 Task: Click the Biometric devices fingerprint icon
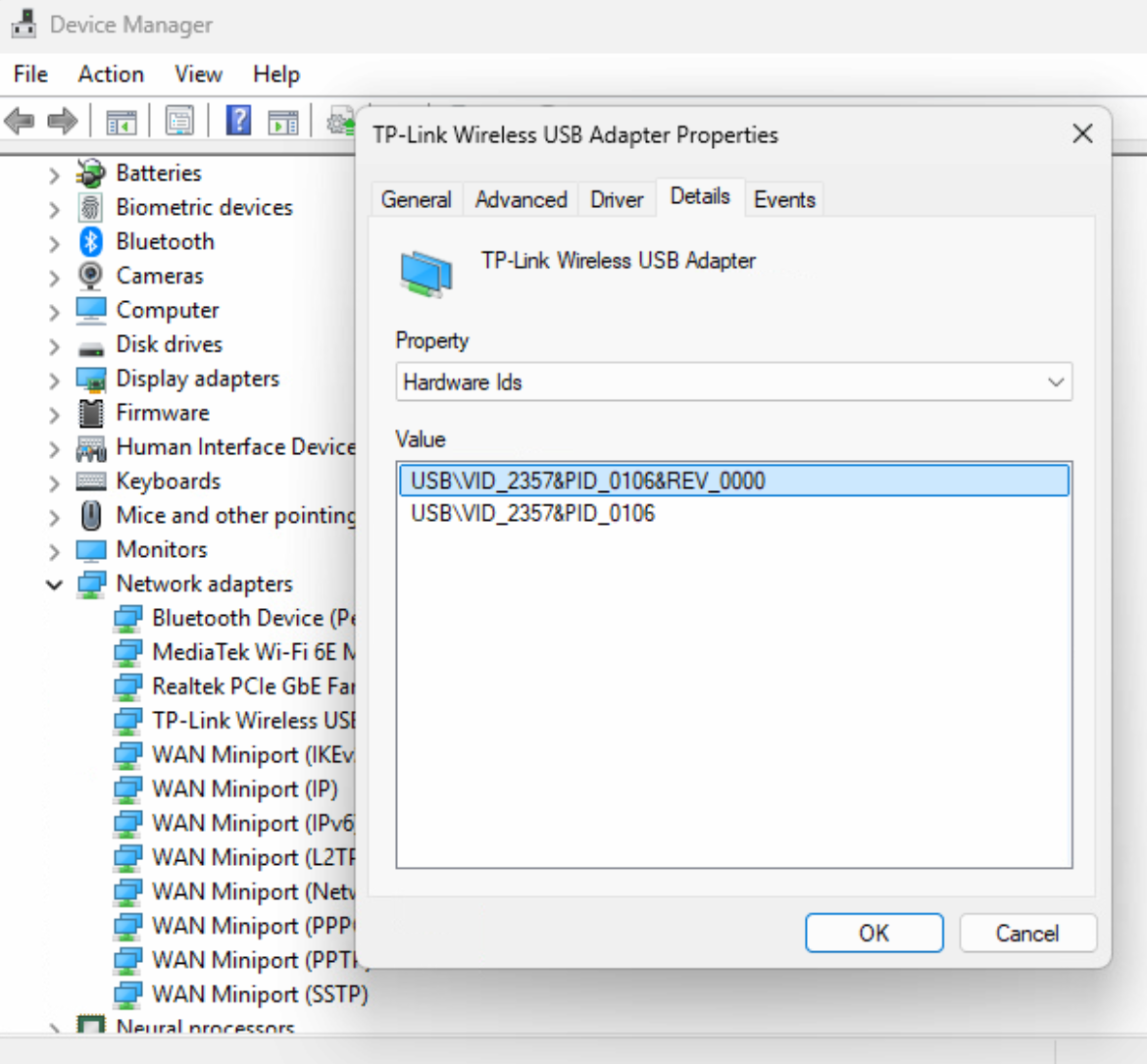pos(91,207)
